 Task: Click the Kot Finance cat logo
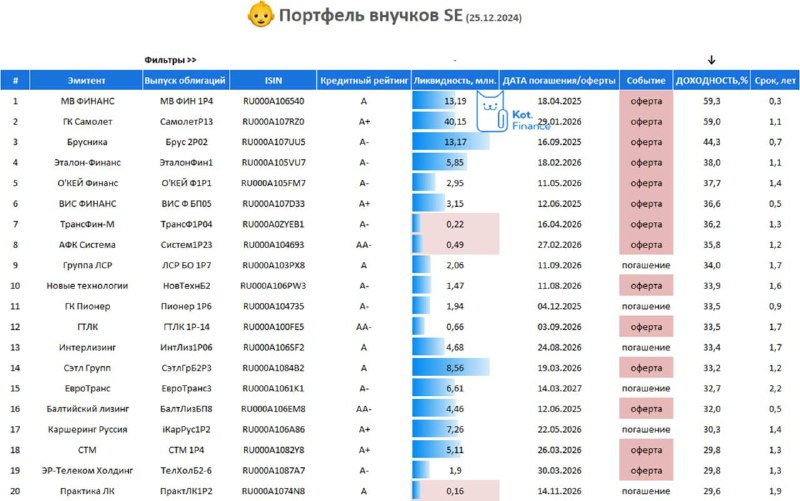tap(512, 112)
